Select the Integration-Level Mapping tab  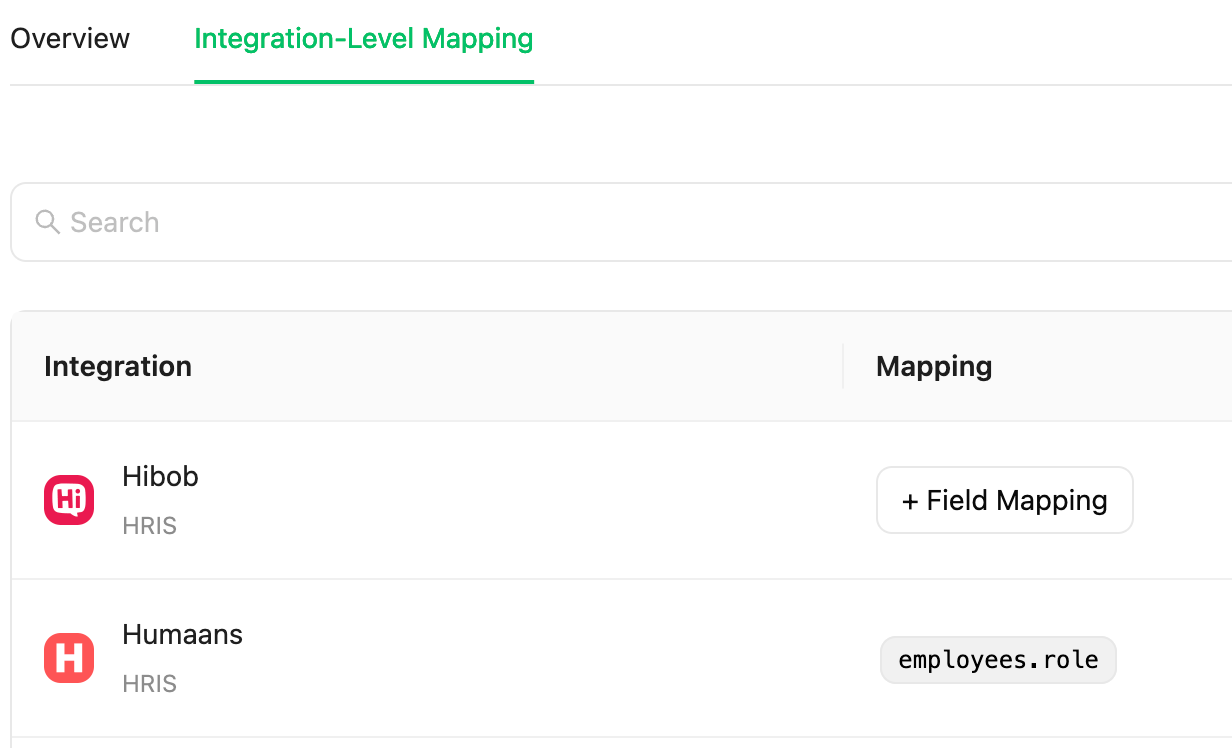coord(364,39)
